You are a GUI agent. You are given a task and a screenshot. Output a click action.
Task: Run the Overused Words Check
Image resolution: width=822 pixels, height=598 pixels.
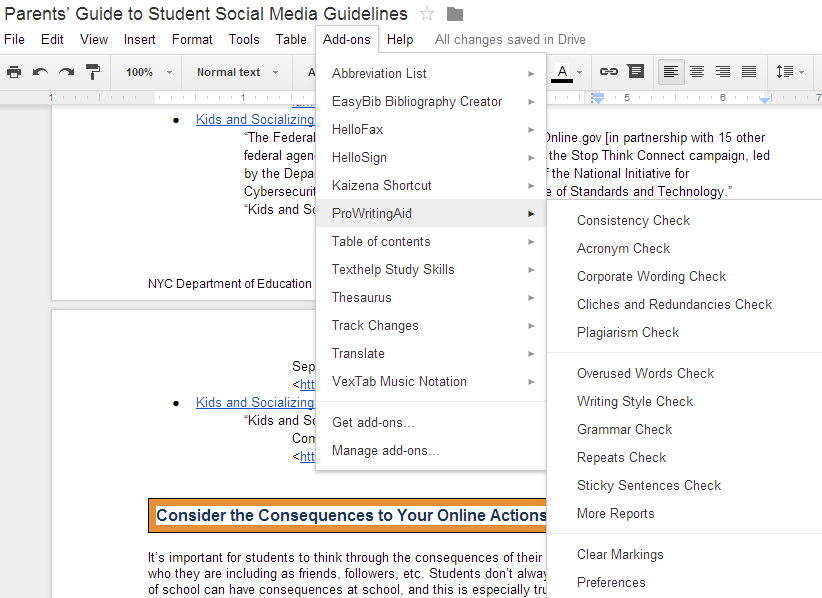[684, 374]
